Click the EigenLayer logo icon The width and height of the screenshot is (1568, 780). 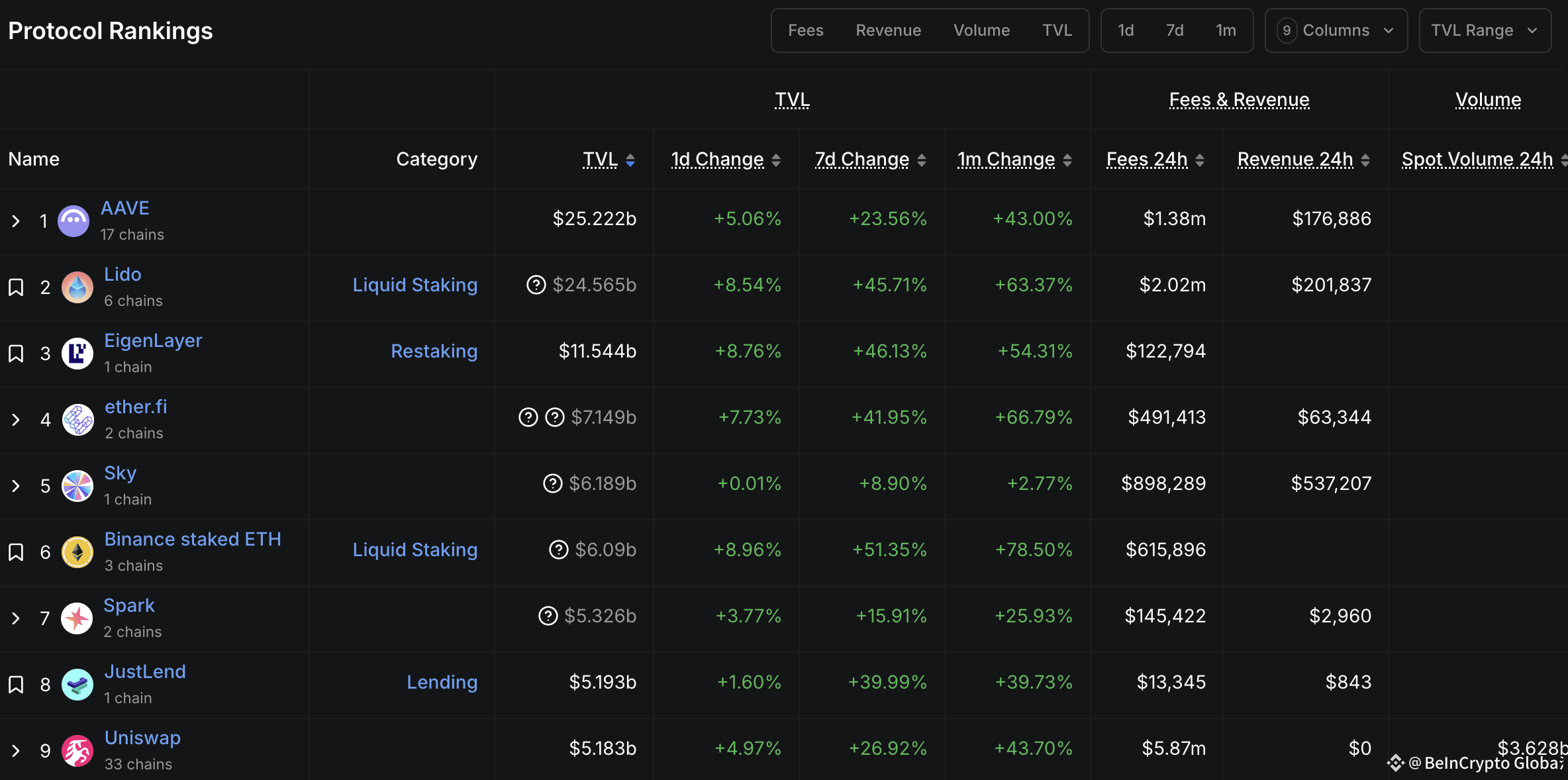click(77, 354)
